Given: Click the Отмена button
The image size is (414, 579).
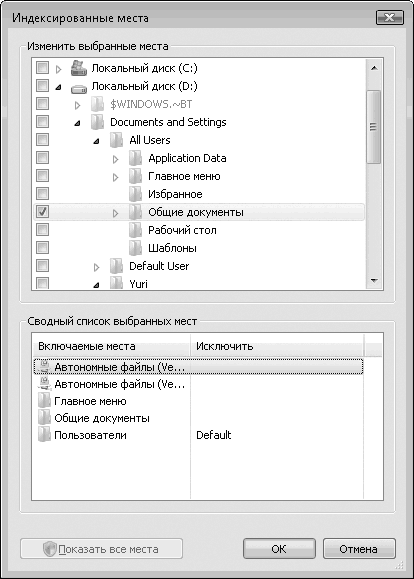Looking at the screenshot, I should [x=359, y=549].
